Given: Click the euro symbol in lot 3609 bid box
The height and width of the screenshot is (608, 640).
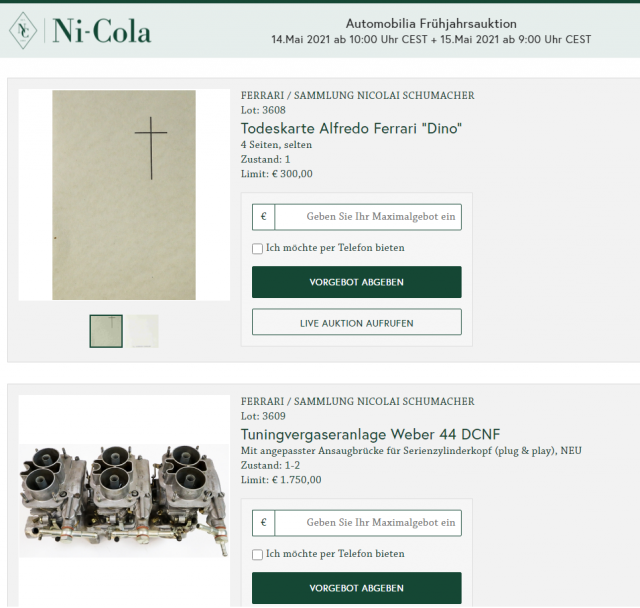Looking at the screenshot, I should (264, 522).
